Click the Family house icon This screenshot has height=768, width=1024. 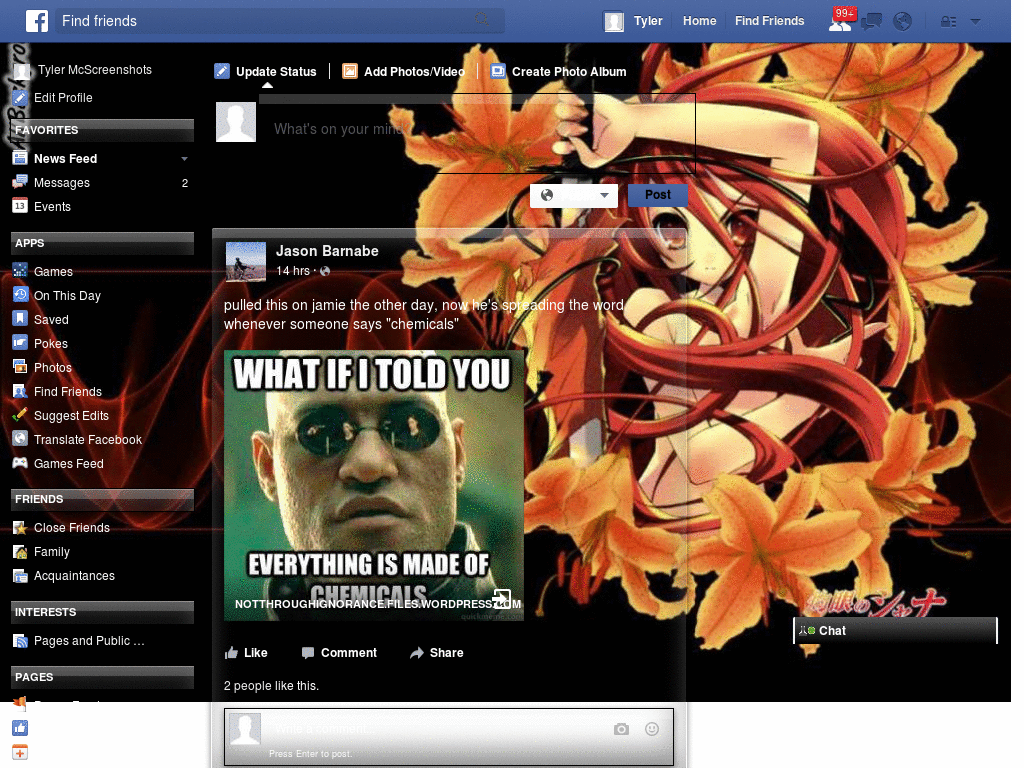point(20,551)
